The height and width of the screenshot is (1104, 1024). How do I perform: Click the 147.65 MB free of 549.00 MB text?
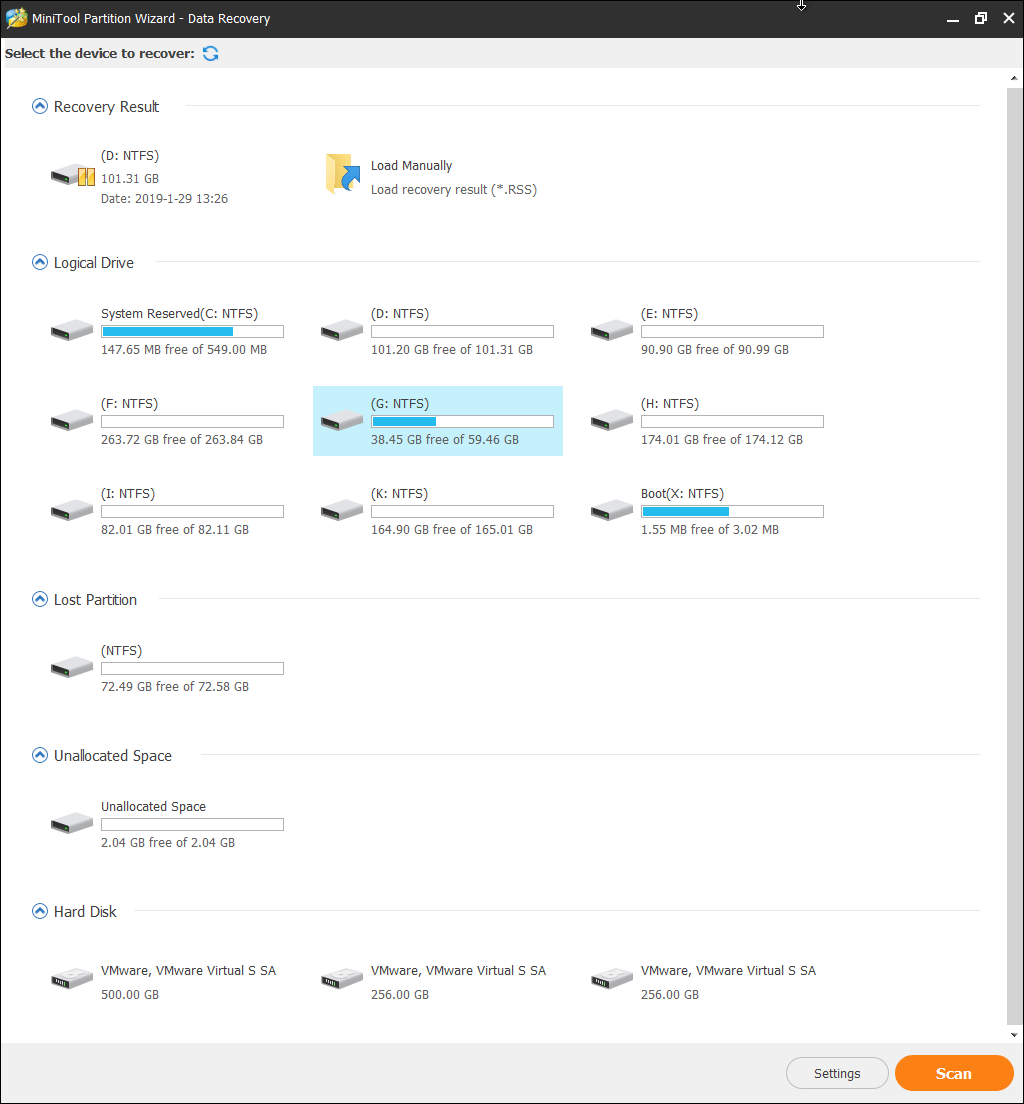pos(184,349)
